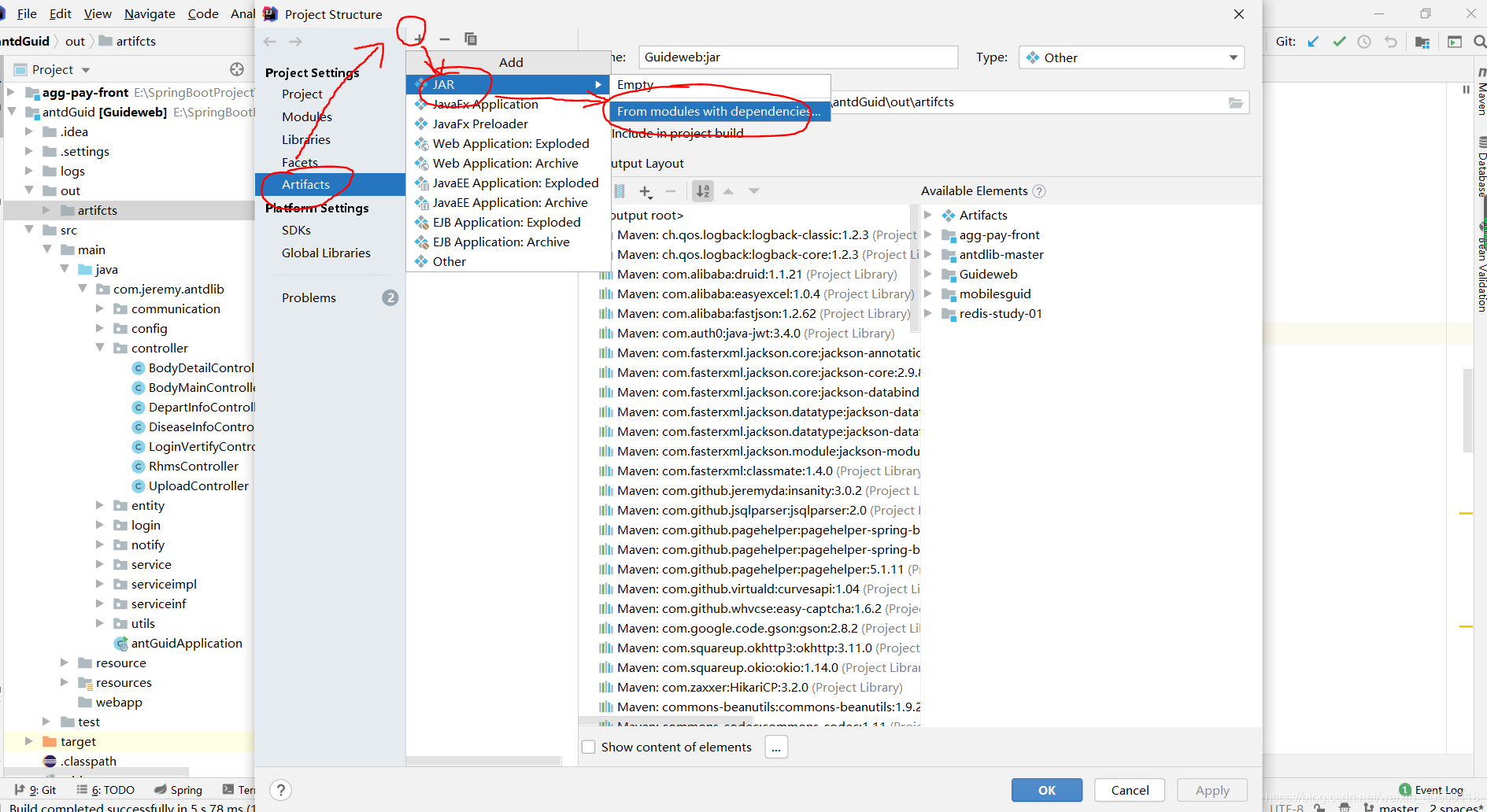
Task: Click the move down arrow in Output Layout
Action: click(x=754, y=191)
